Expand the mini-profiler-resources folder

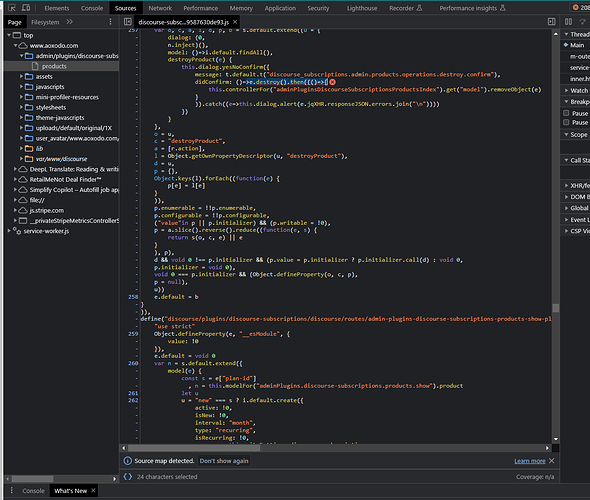point(21,97)
